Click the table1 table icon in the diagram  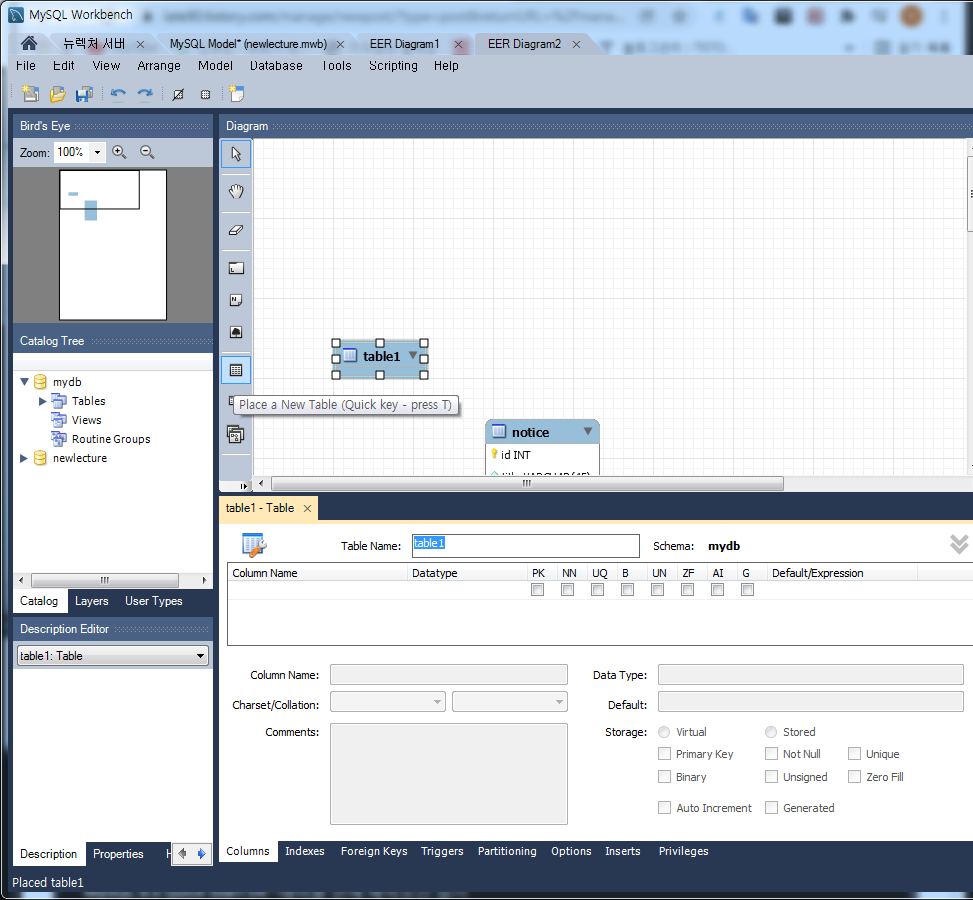coord(350,356)
